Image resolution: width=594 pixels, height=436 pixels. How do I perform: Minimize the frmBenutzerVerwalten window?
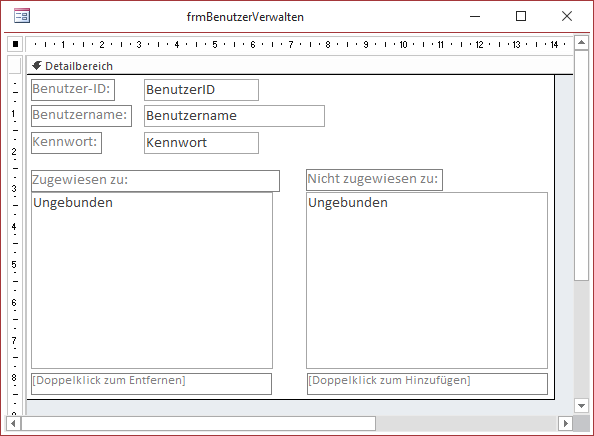(x=475, y=16)
